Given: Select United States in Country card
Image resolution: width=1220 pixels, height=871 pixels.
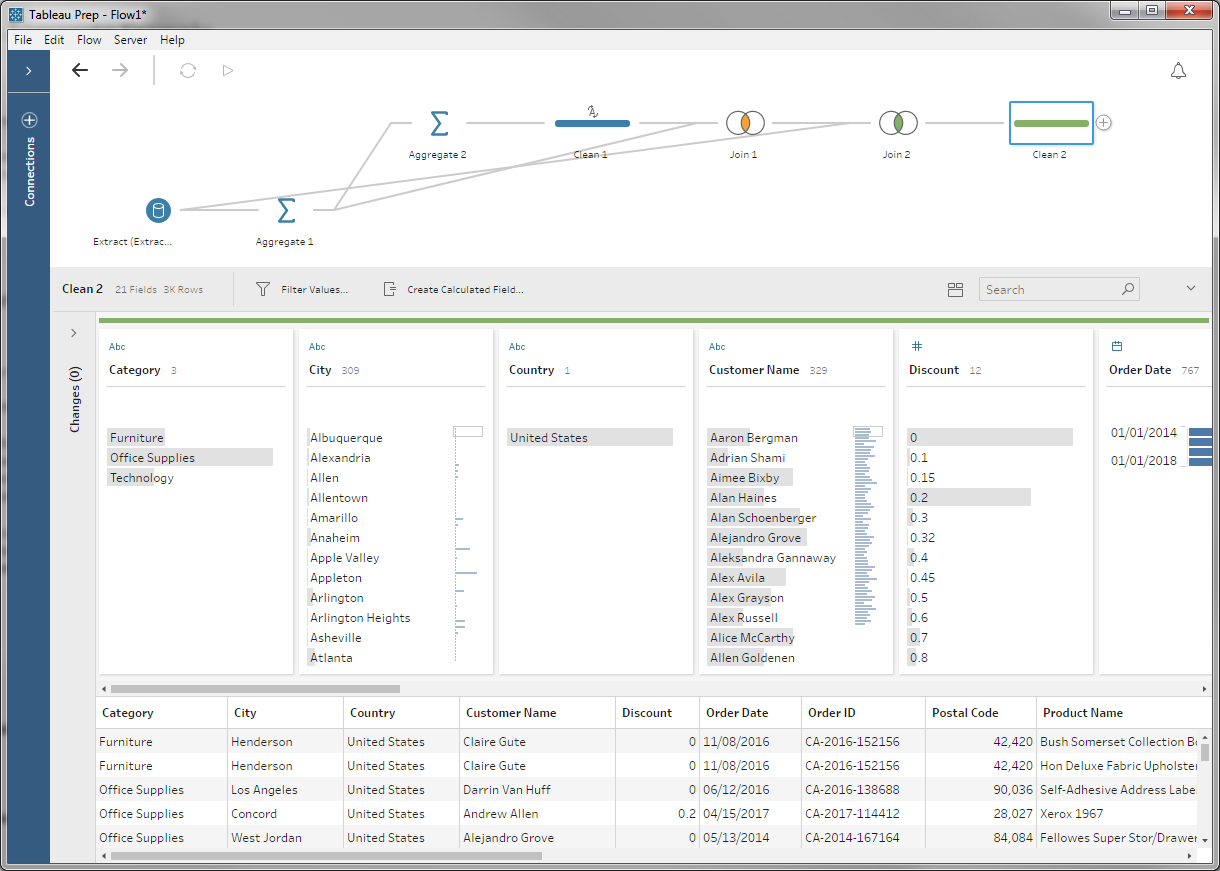Looking at the screenshot, I should 590,437.
